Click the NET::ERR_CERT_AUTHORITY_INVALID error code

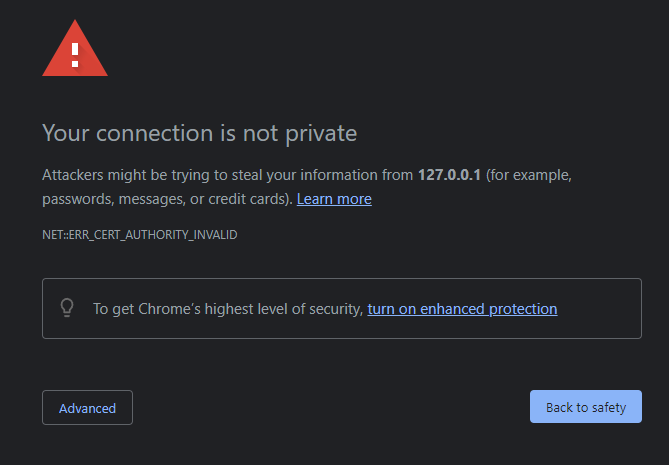(x=139, y=234)
